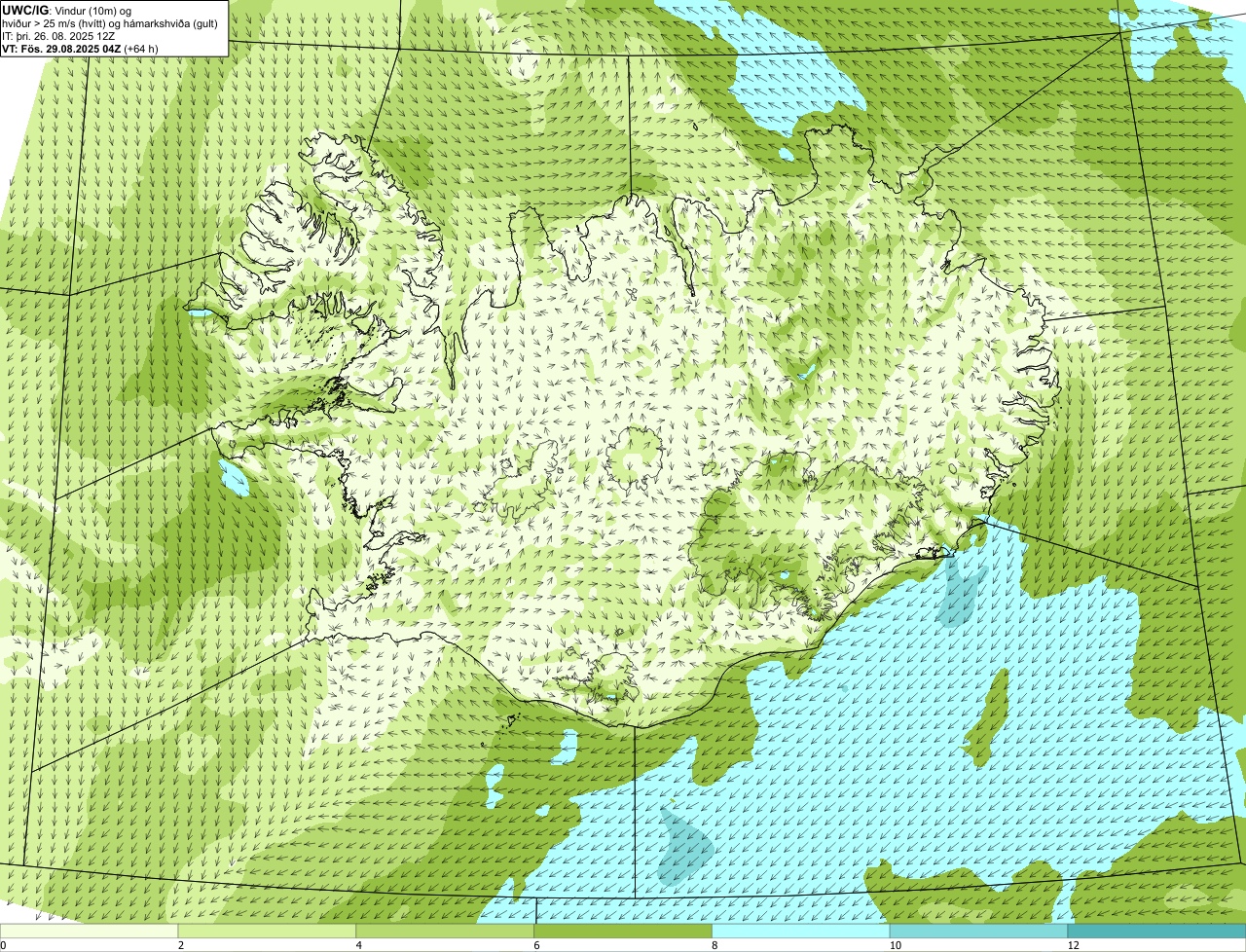Click the "12" label on the color scale

pyautogui.click(x=1073, y=945)
